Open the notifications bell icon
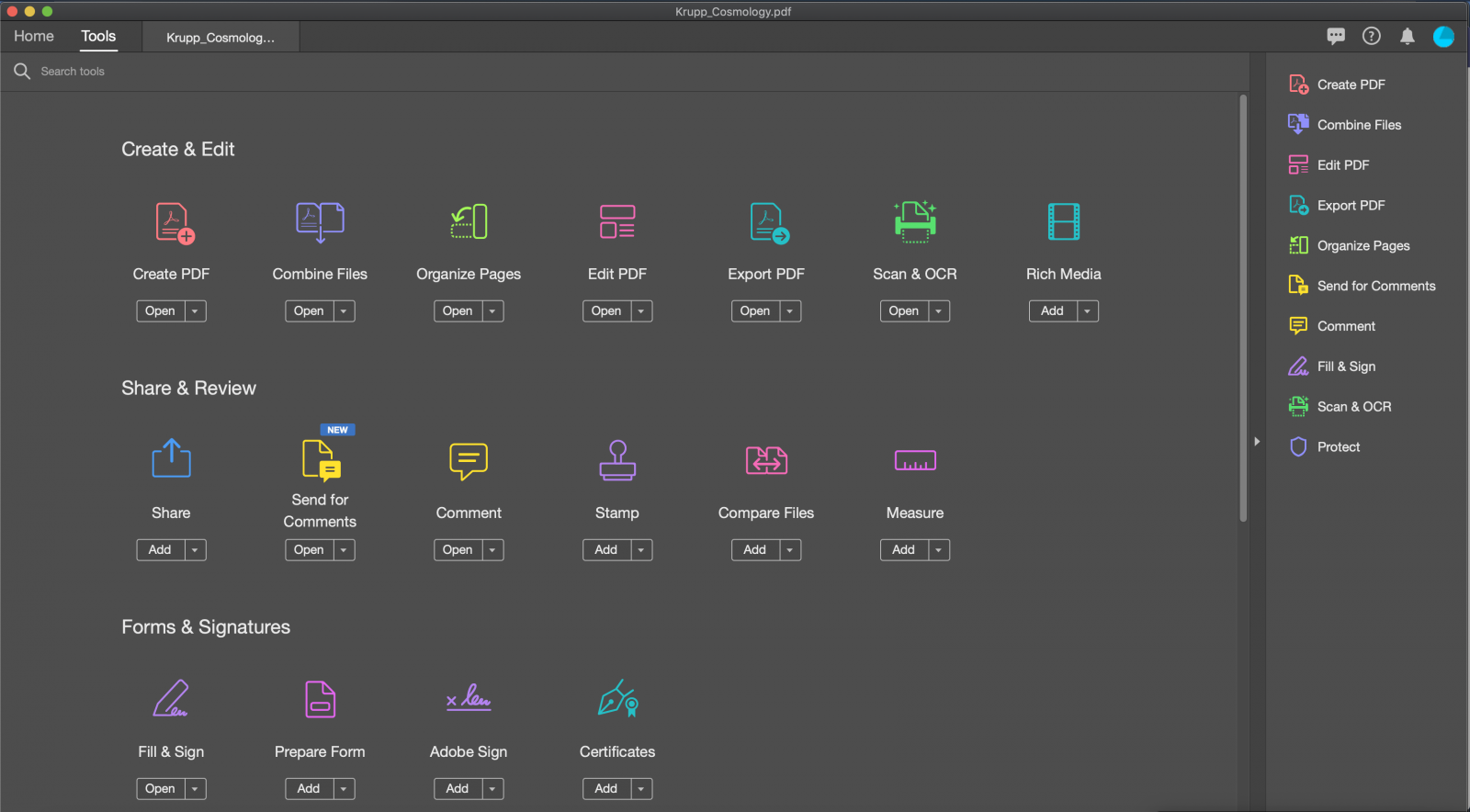The width and height of the screenshot is (1470, 812). [x=1407, y=36]
